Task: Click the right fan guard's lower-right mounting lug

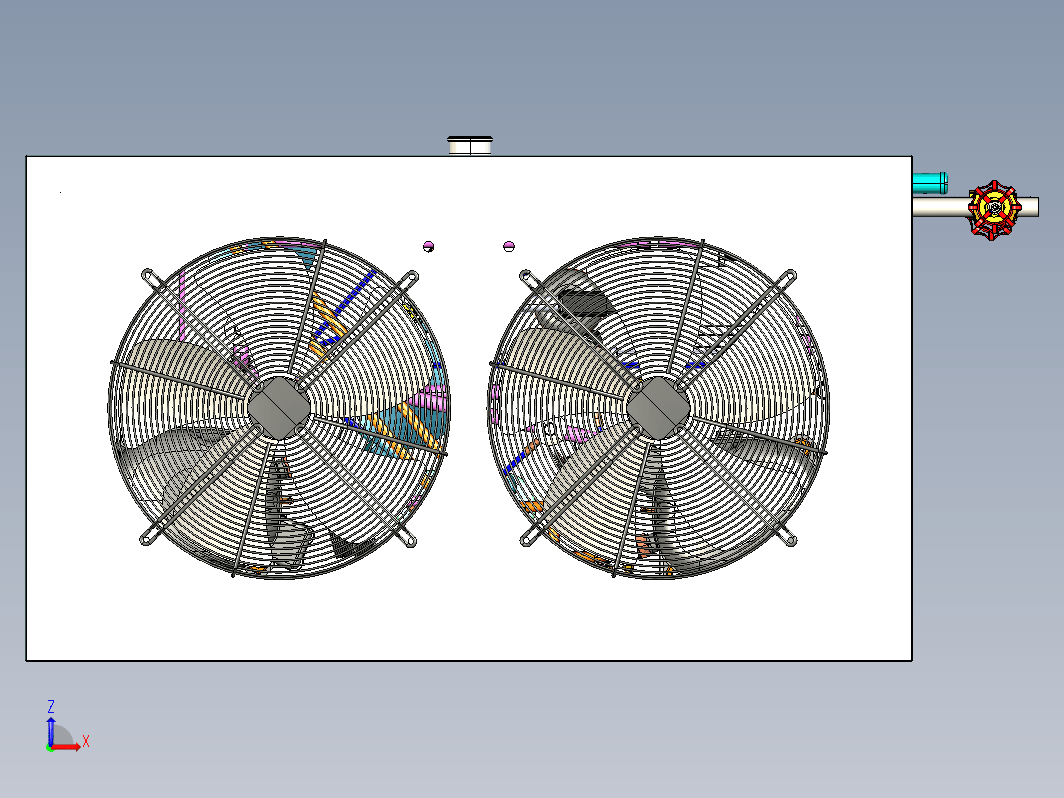Action: (x=789, y=539)
